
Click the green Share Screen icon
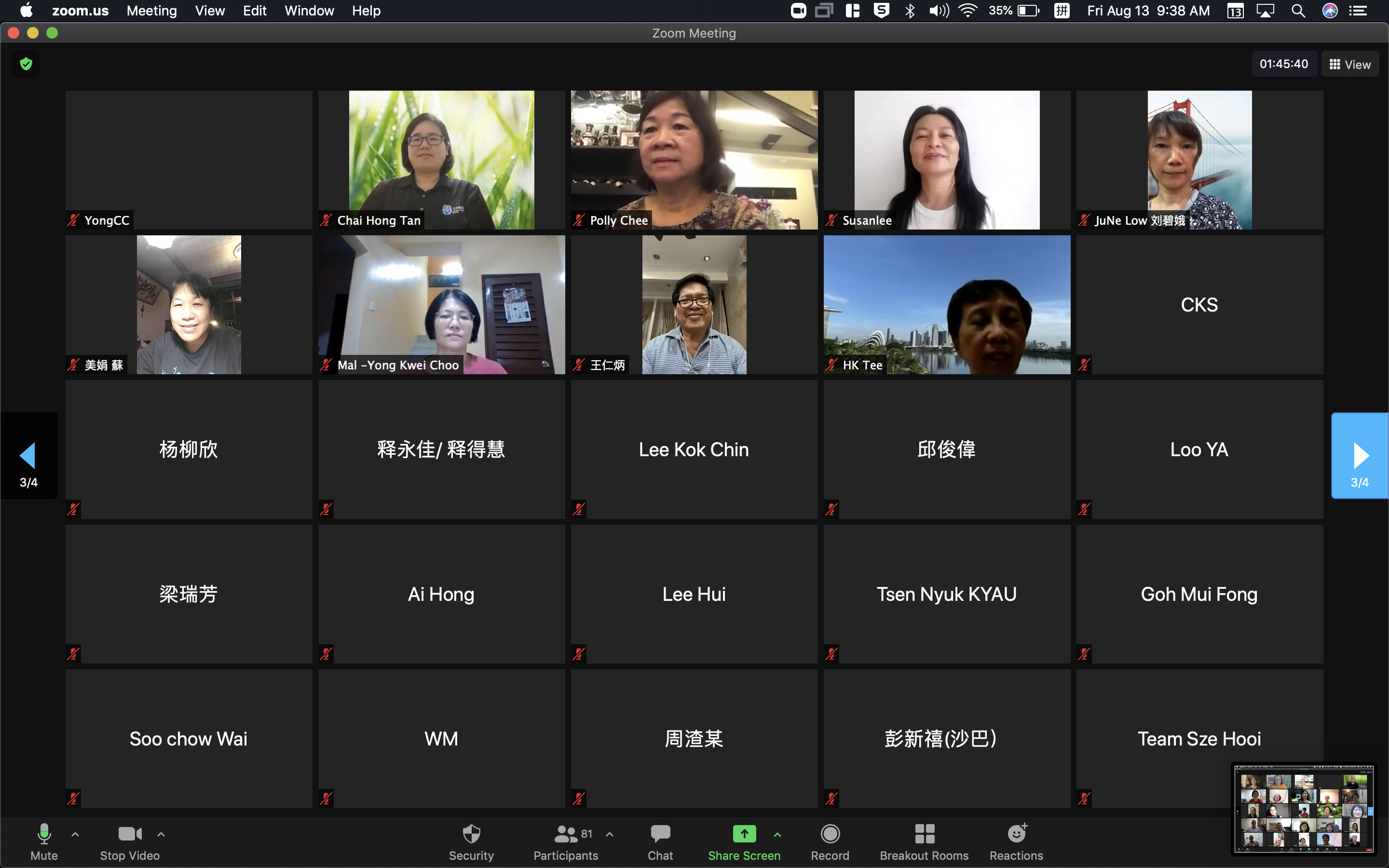tap(744, 834)
